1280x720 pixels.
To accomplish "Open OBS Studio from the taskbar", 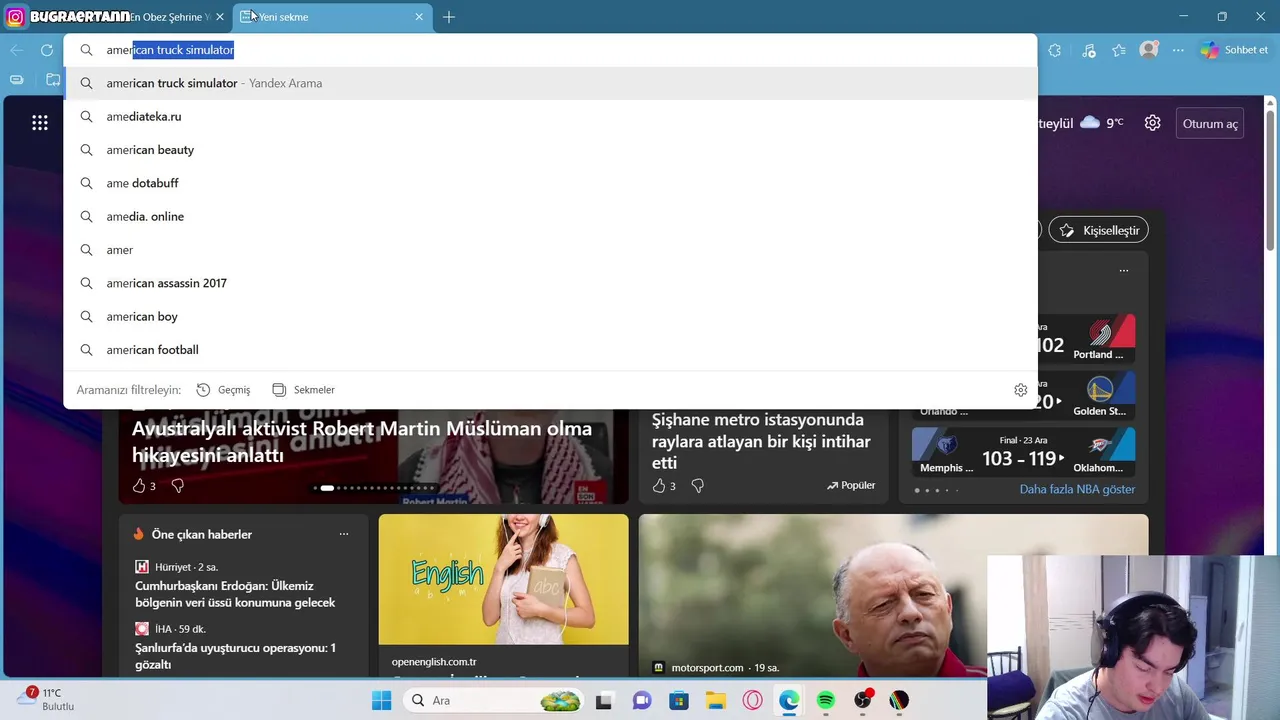I will 863,700.
